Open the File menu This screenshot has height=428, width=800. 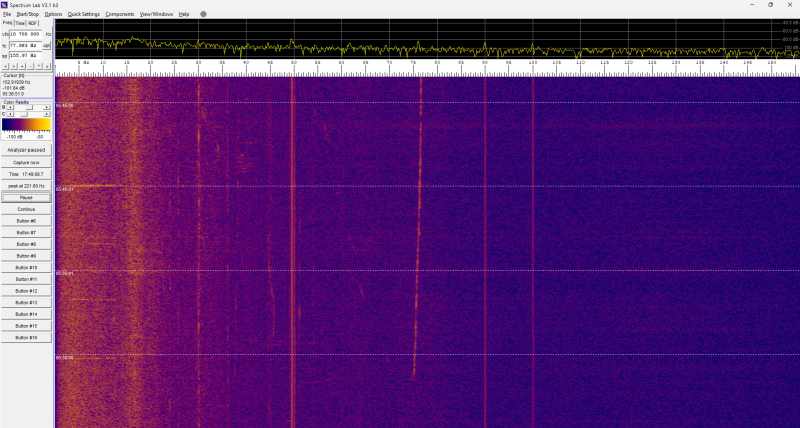pos(7,14)
